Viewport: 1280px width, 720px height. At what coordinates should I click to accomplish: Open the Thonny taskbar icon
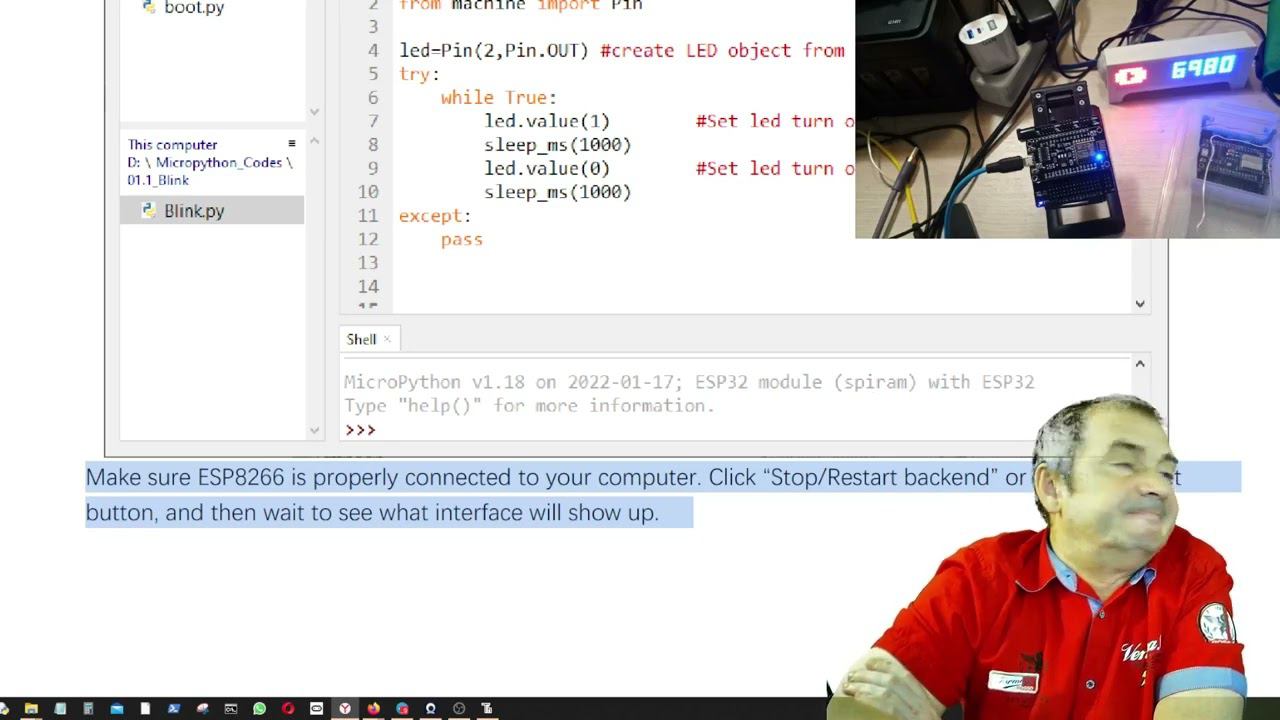point(488,709)
